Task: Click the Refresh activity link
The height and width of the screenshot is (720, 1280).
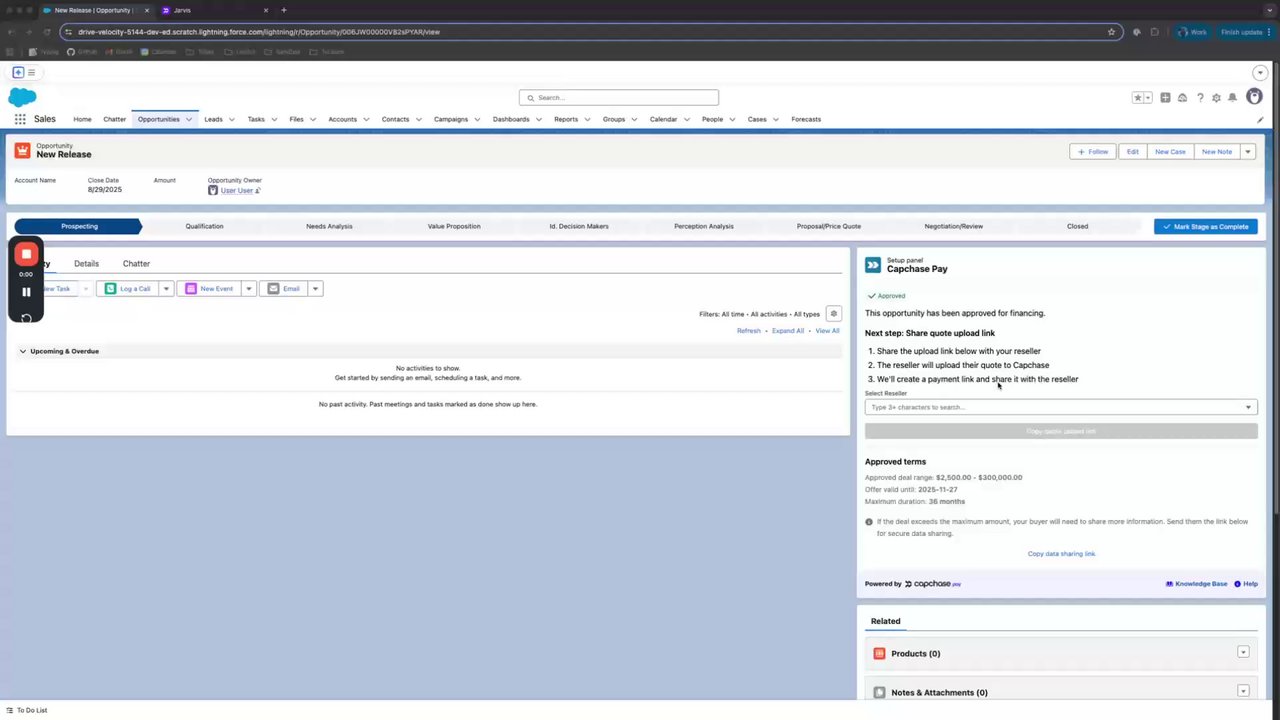Action: (749, 331)
